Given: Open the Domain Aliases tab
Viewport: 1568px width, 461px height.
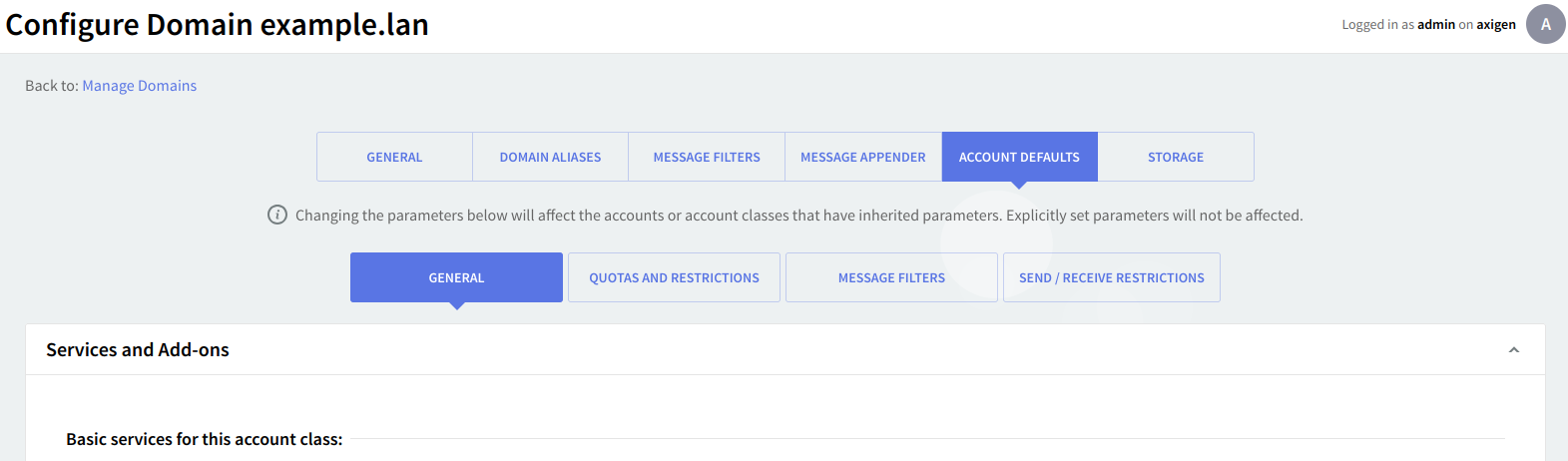Looking at the screenshot, I should [550, 157].
